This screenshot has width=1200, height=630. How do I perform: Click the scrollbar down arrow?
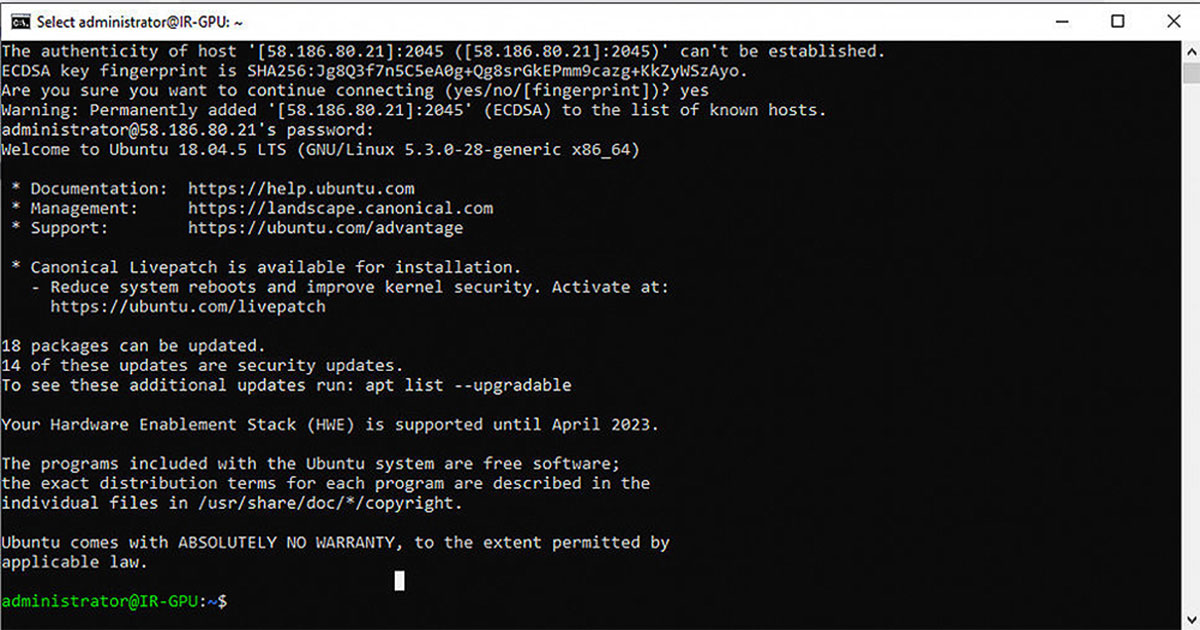click(1191, 620)
